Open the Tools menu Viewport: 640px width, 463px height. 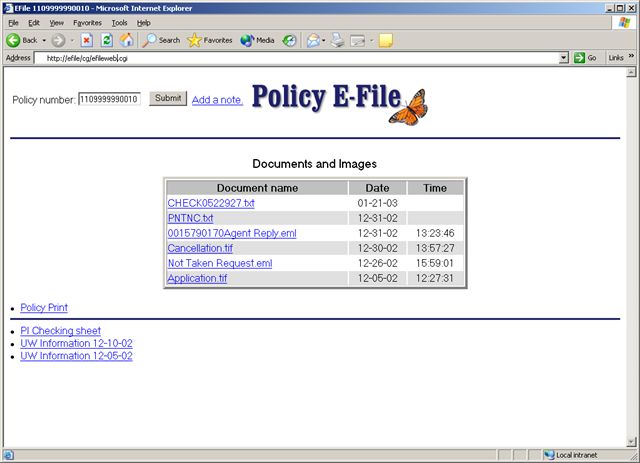[x=120, y=23]
